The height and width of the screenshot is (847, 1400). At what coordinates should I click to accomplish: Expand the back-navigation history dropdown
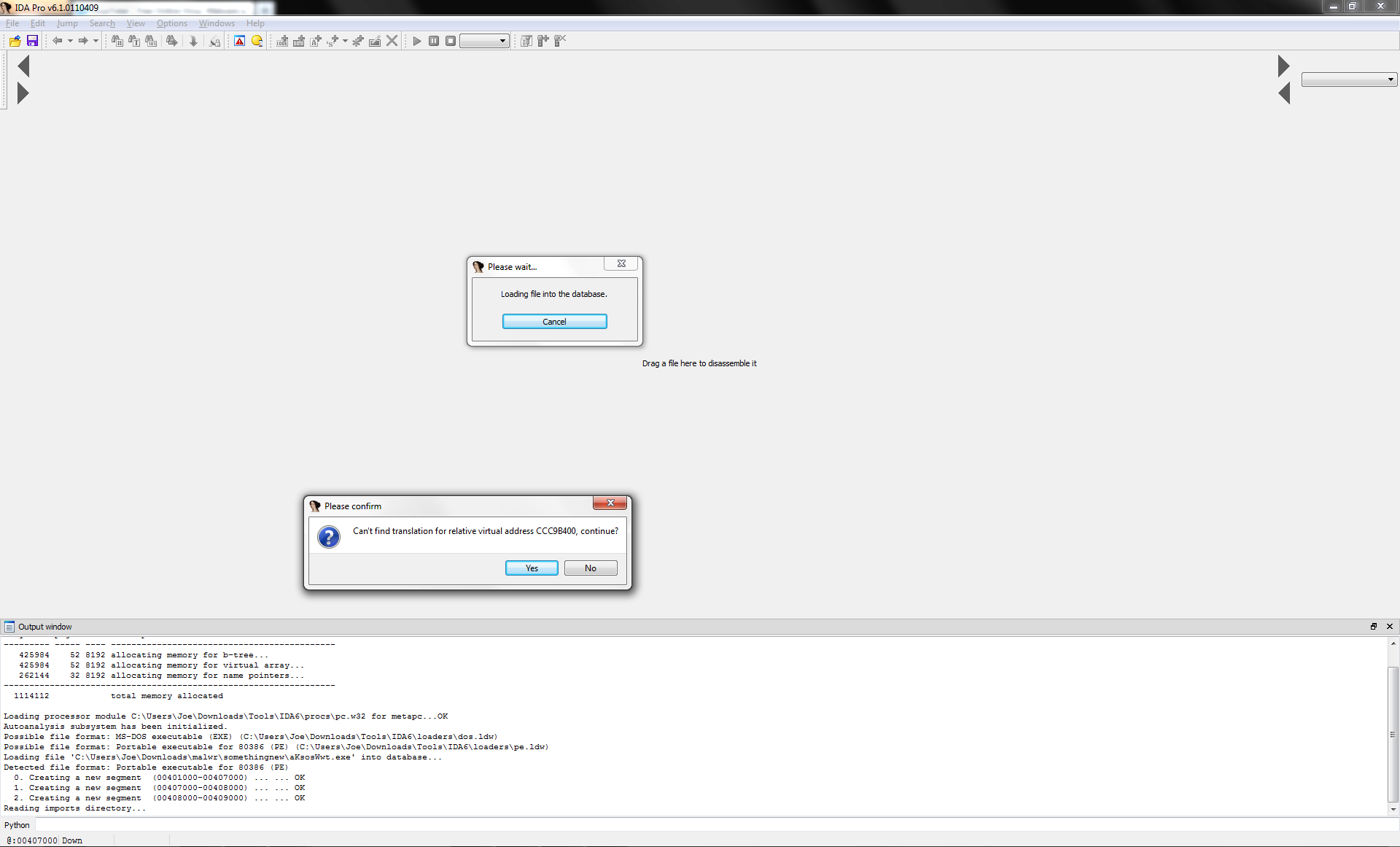pyautogui.click(x=70, y=41)
